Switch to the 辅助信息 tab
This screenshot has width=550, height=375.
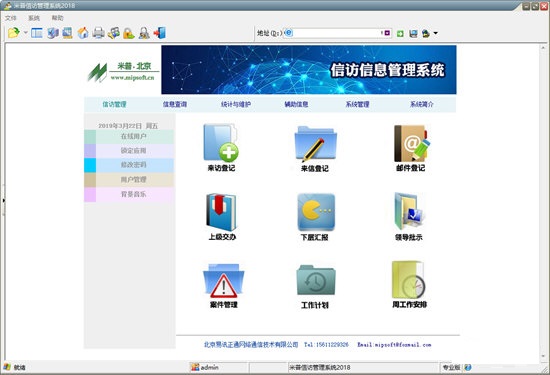296,104
